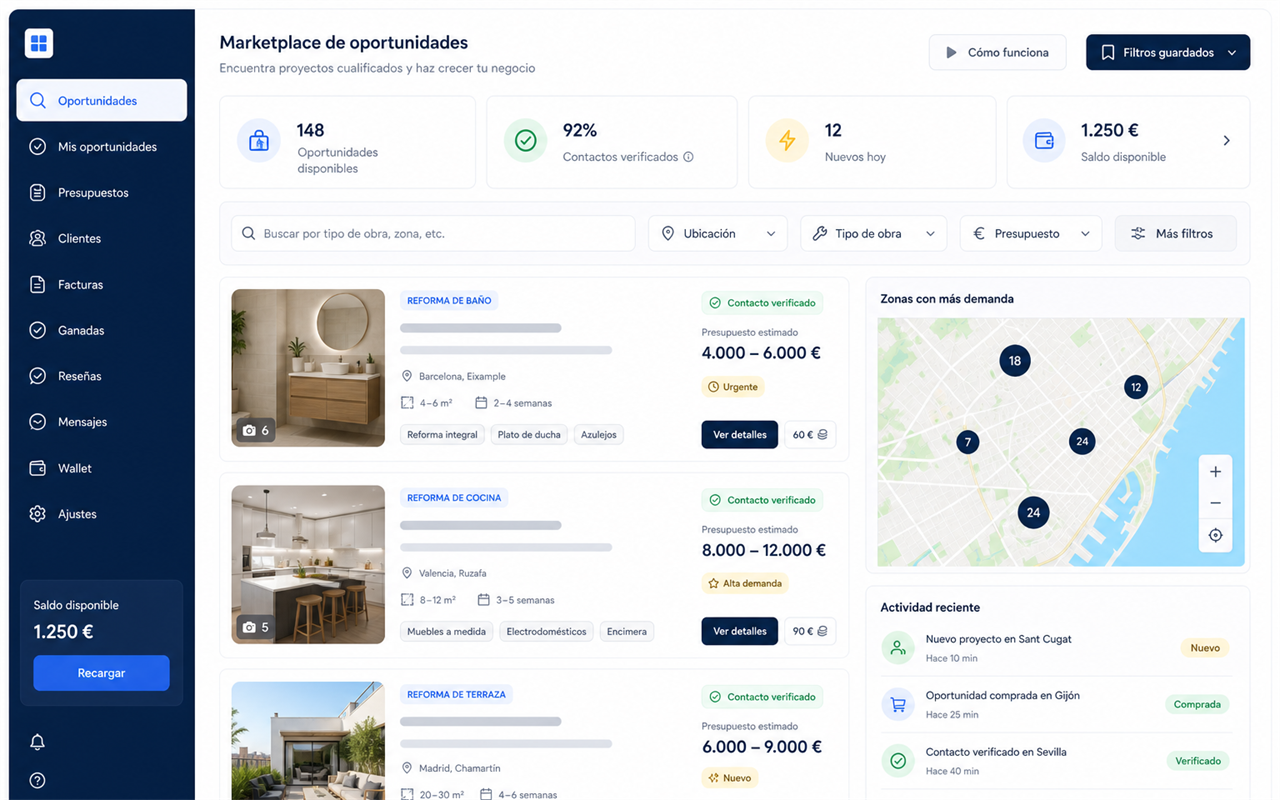
Task: Expand the Presupuesto filter dropdown
Action: click(1031, 234)
